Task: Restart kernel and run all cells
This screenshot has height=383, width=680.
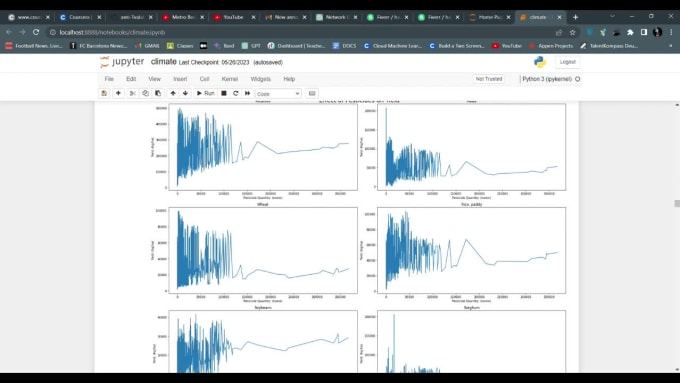Action: (248, 93)
